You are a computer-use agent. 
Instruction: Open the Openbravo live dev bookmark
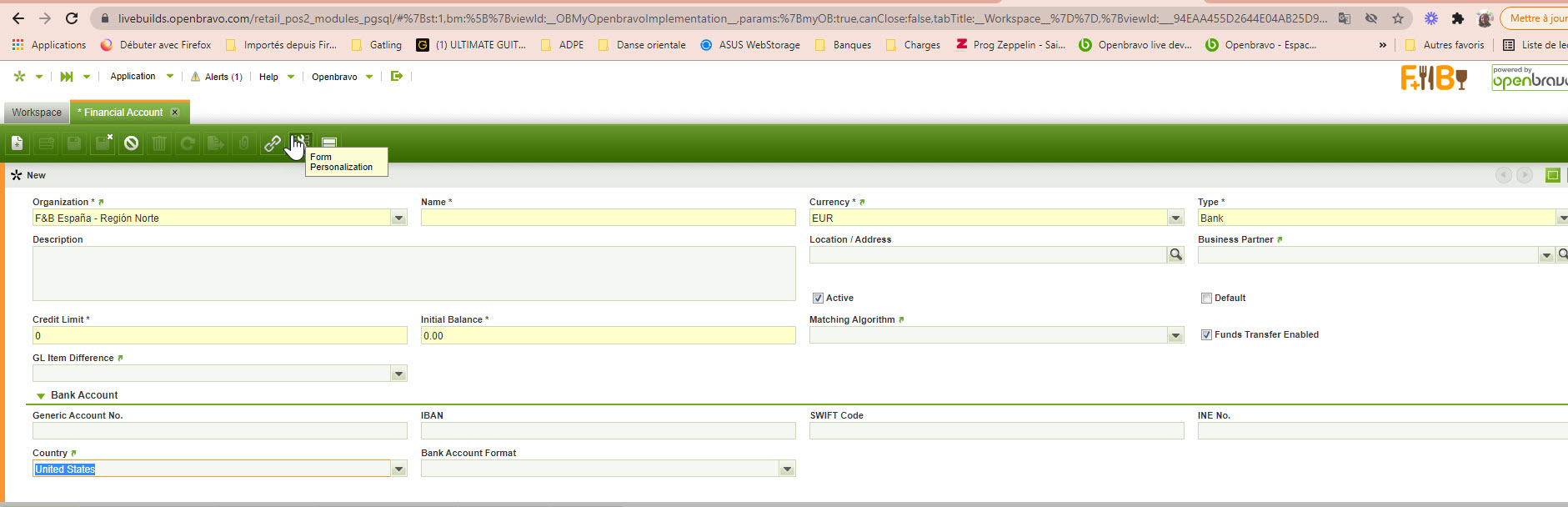(x=1135, y=45)
